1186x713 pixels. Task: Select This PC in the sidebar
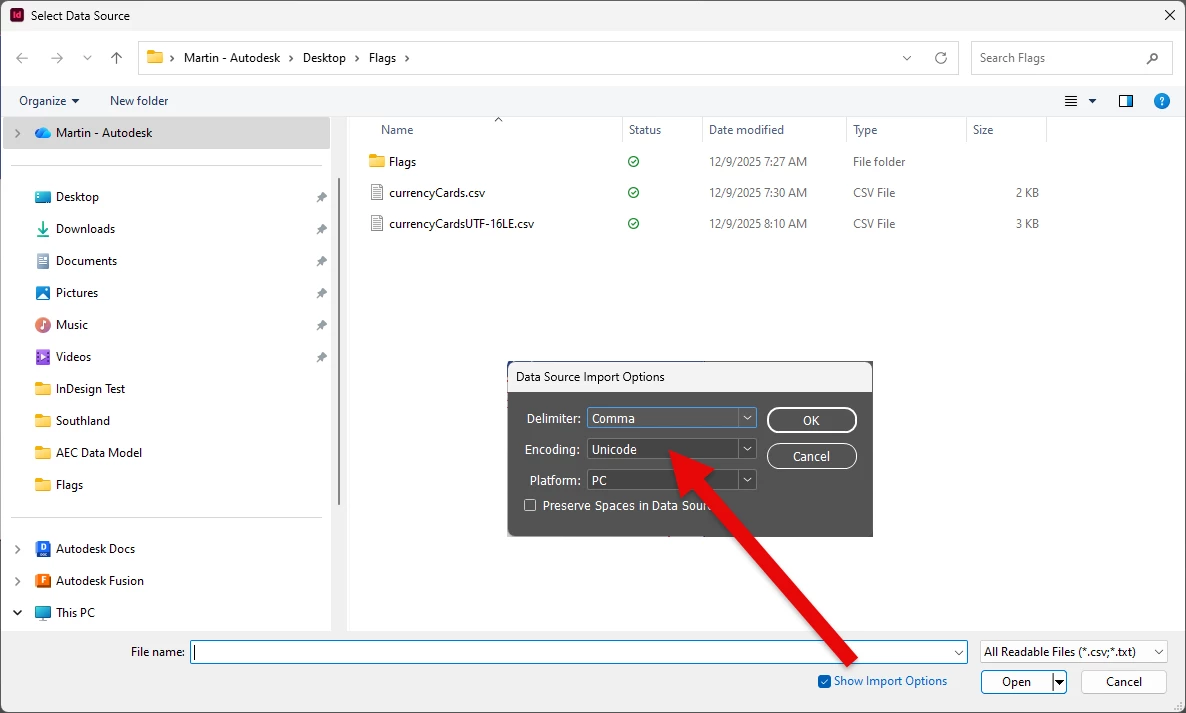pos(75,613)
